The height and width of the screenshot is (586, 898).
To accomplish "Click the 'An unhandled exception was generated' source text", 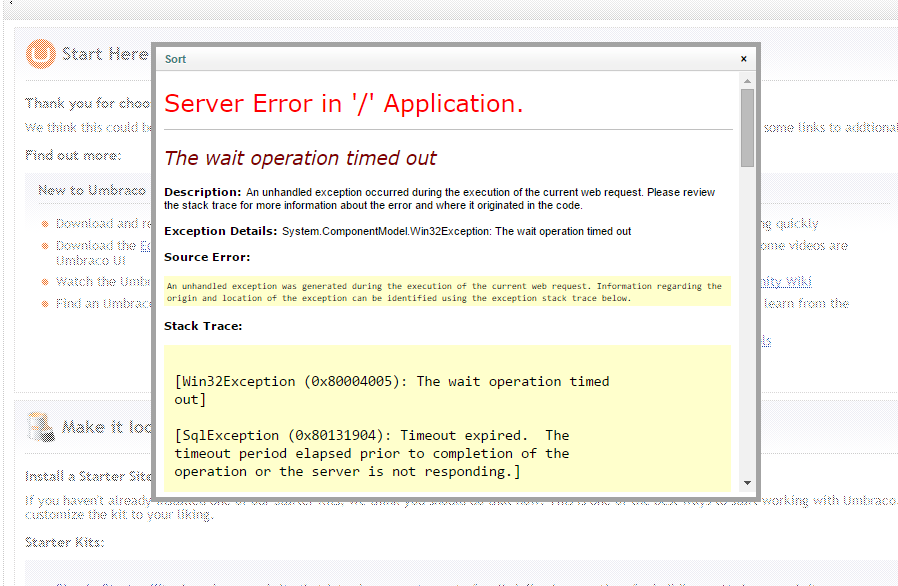I will 444,292.
